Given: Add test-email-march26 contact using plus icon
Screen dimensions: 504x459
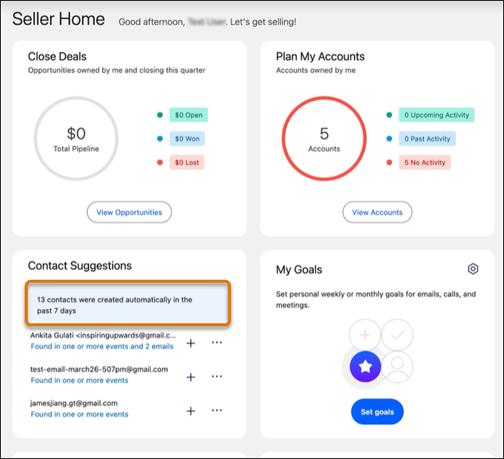Looking at the screenshot, I should (x=191, y=377).
